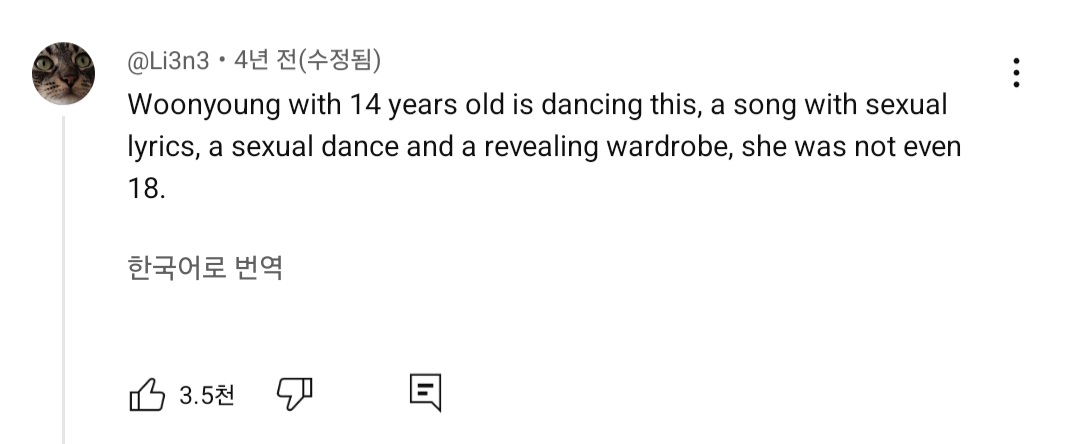Screen dimensions: 1080x444
Task: Open the three-dot more options menu
Action: click(x=1016, y=74)
